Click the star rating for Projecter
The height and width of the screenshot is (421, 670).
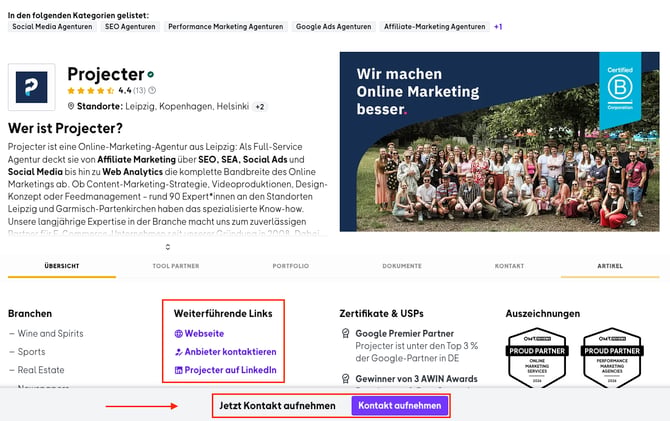pos(91,91)
